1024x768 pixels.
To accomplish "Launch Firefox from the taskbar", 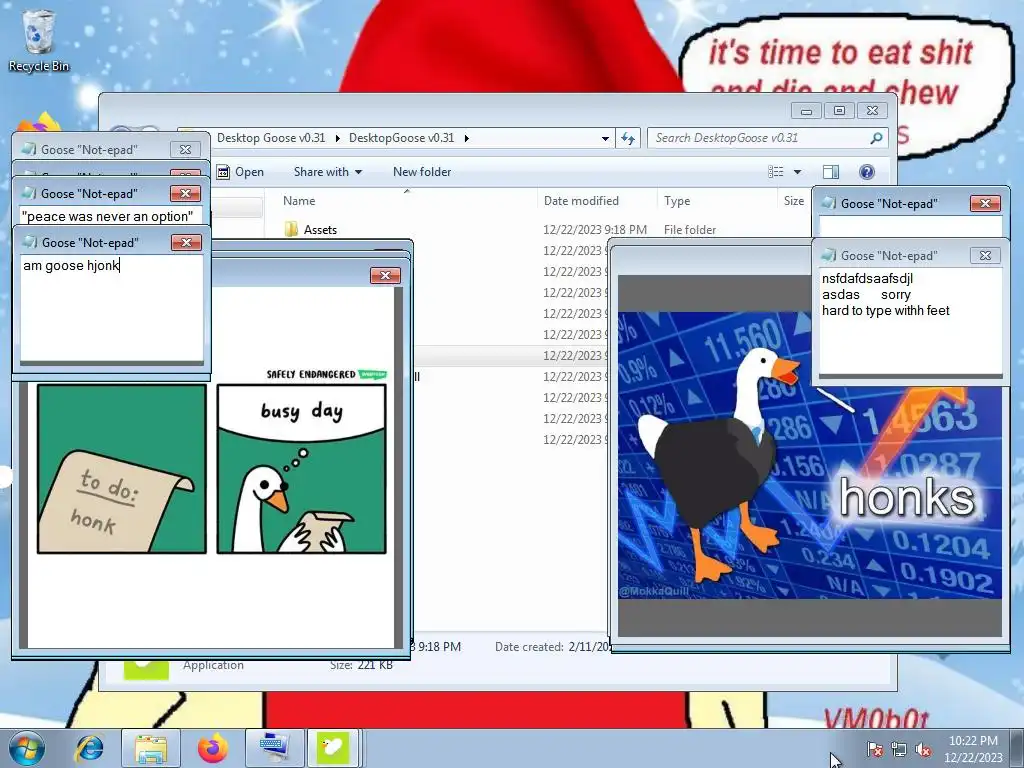I will point(212,748).
